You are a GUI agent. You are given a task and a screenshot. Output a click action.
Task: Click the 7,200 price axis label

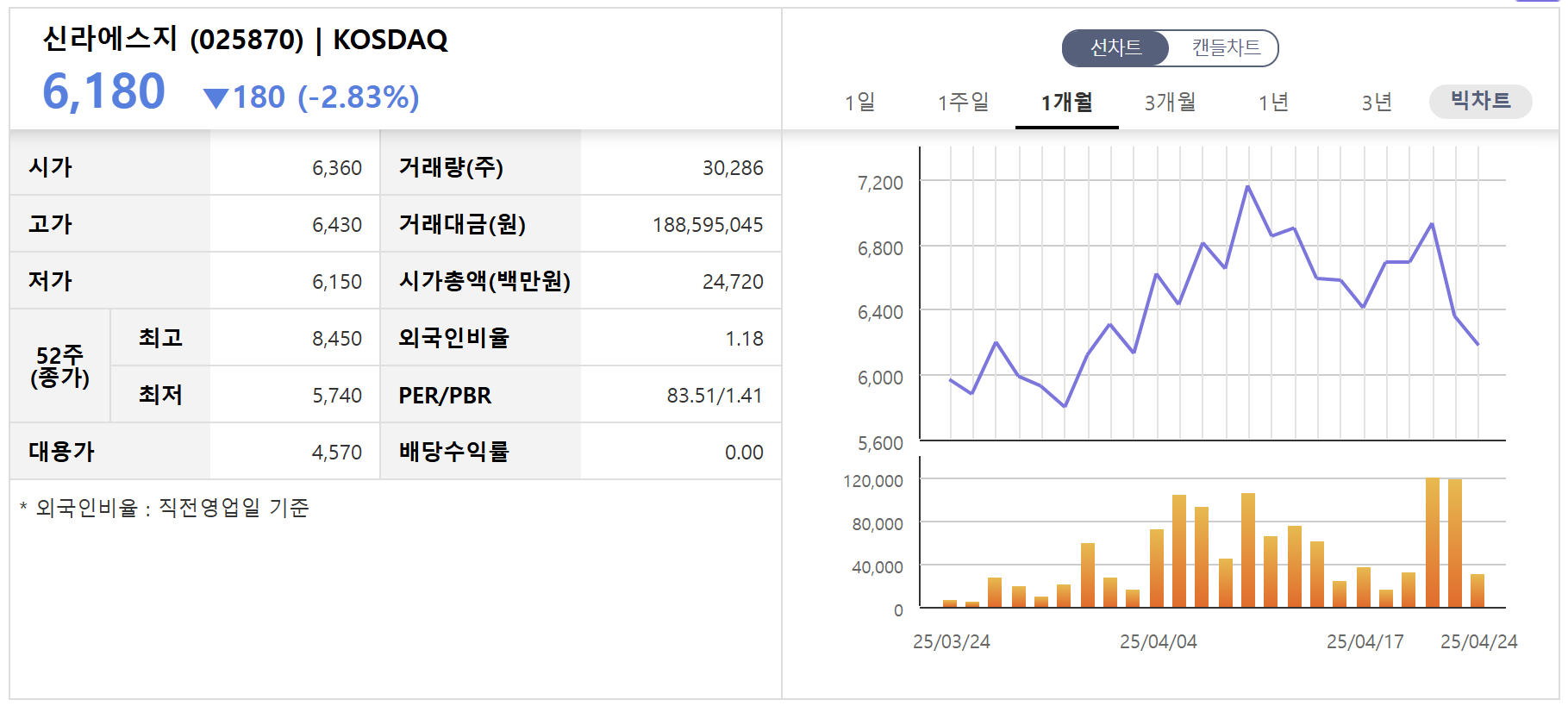(880, 183)
